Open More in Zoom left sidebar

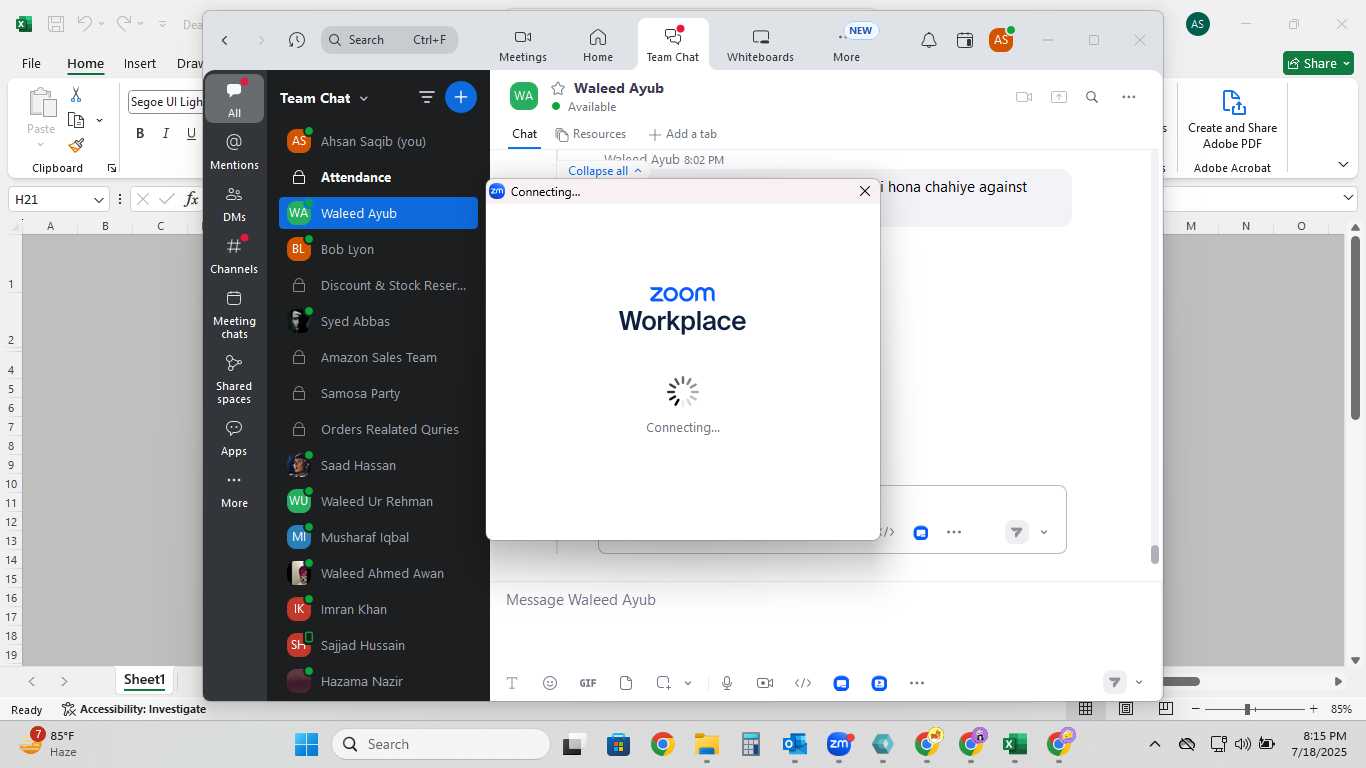pyautogui.click(x=234, y=491)
